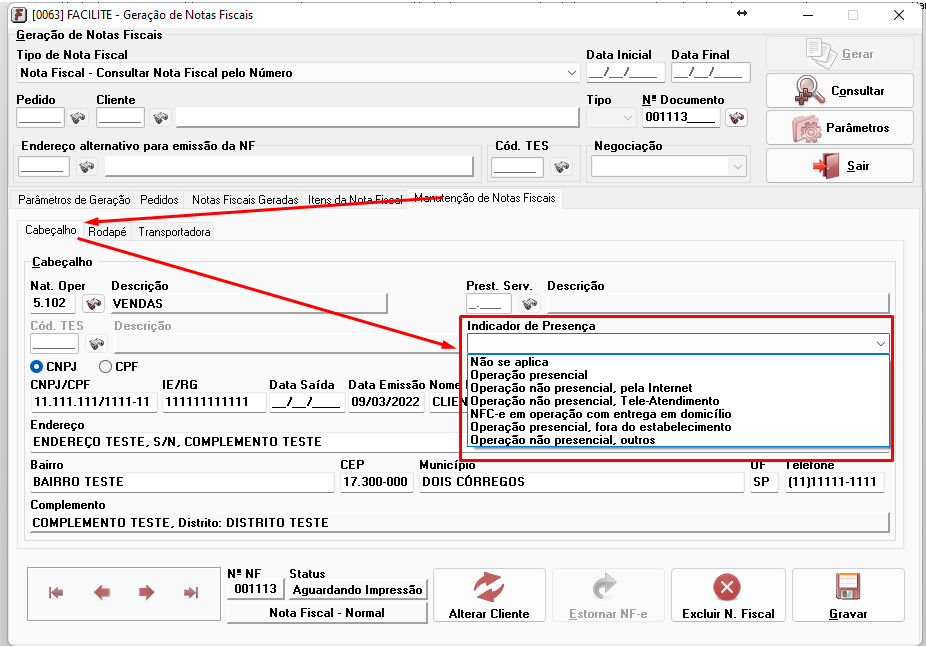Click the Estornar NF-e button
The width and height of the screenshot is (926, 647).
pos(608,595)
